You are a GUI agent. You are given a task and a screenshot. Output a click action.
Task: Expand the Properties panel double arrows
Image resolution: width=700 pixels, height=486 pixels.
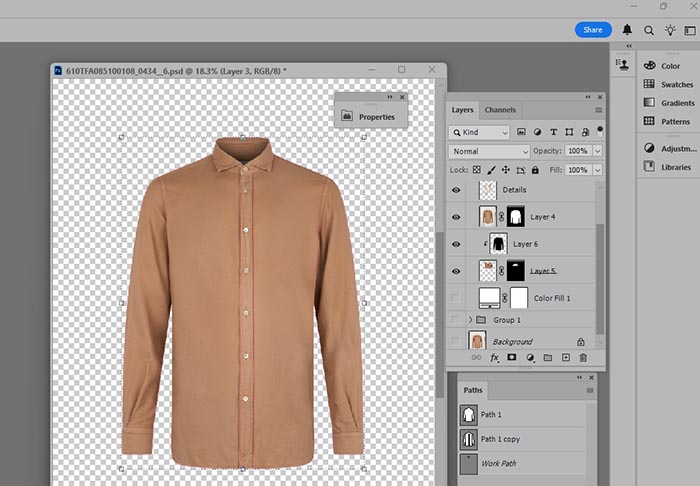click(390, 97)
